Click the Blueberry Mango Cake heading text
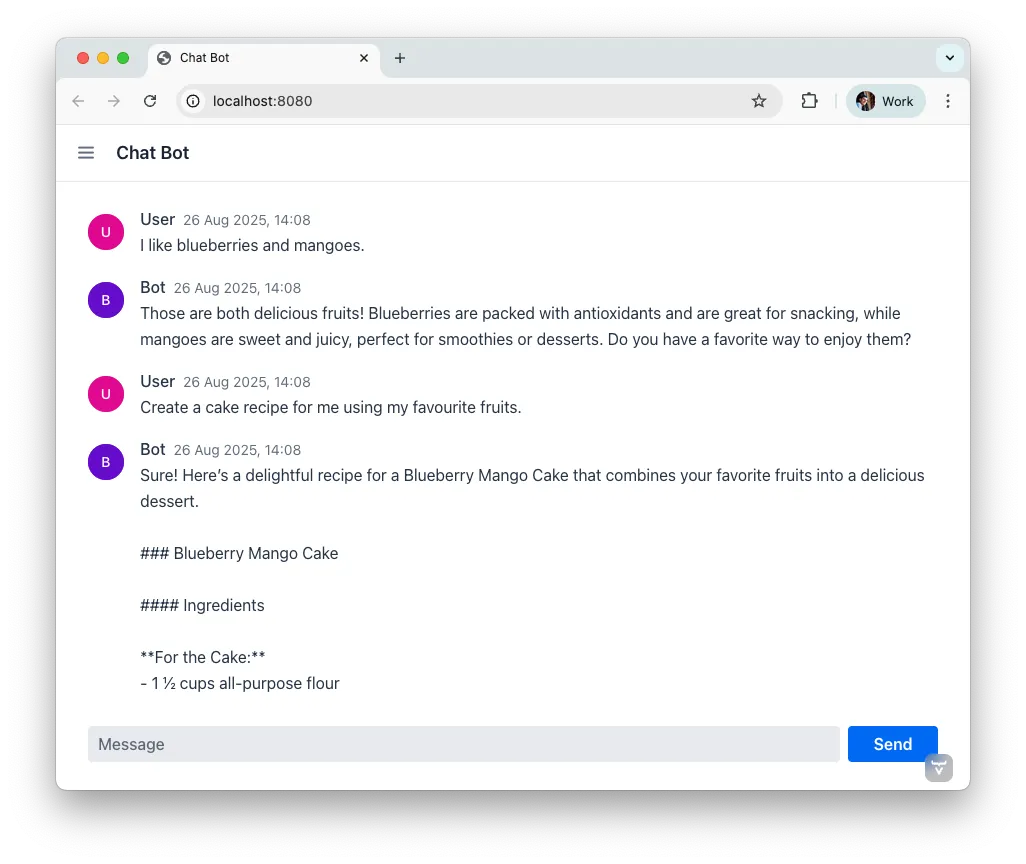 pos(240,553)
